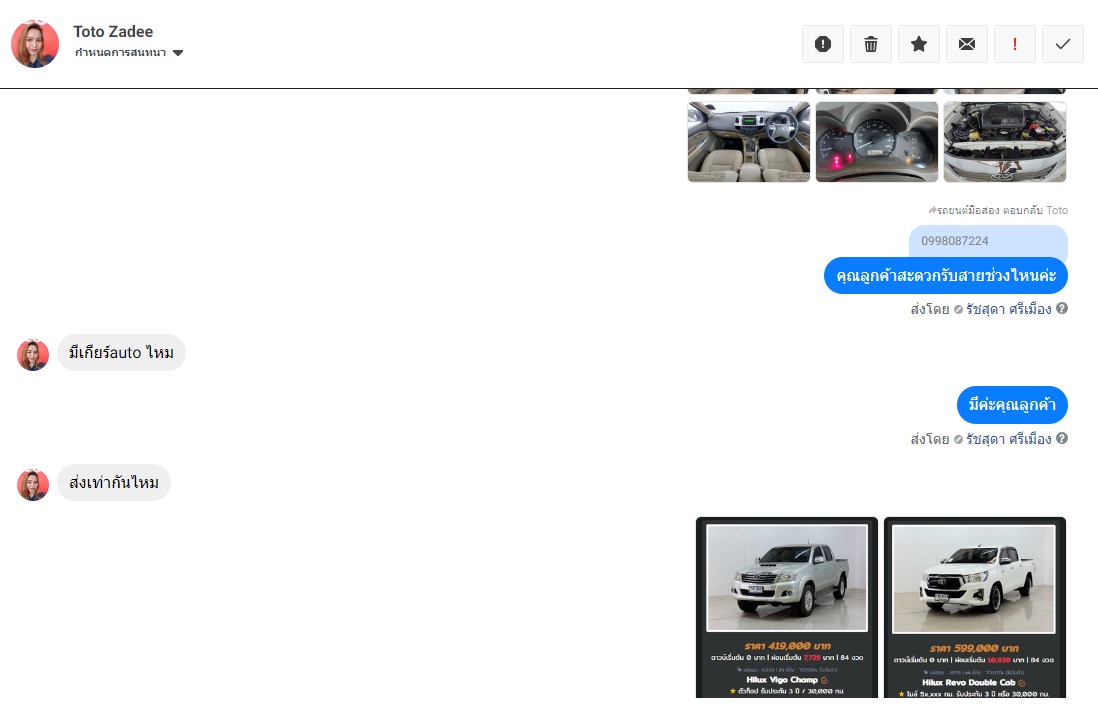Screen dimensions: 1098x710
Task: Click customer message asking about auto gear
Action: pyautogui.click(x=121, y=352)
